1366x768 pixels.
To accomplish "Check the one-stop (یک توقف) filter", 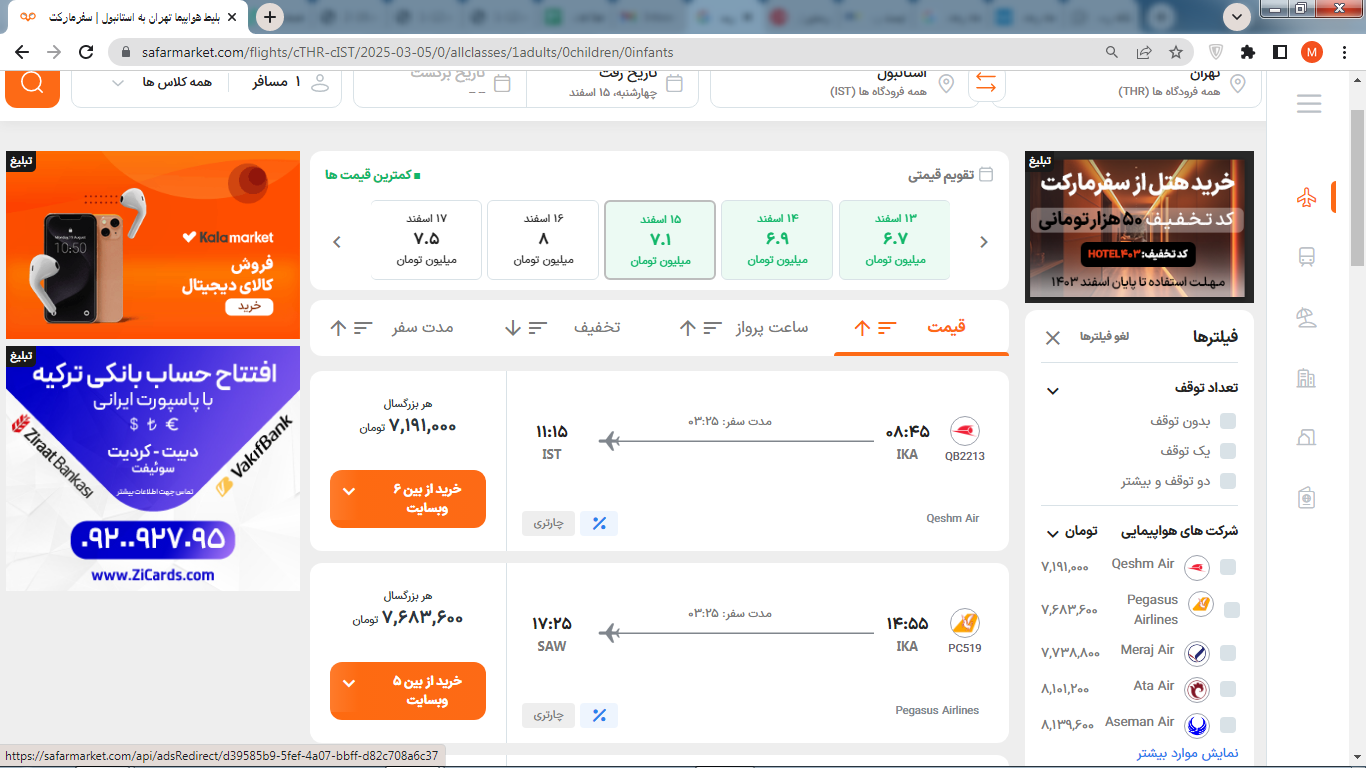I will [x=1228, y=451].
